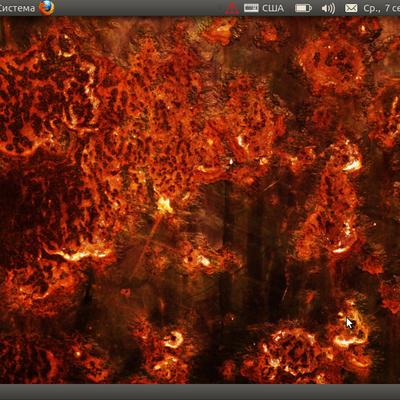Reveal the volume slider from speaker icon
This screenshot has width=400, height=400.
[x=328, y=8]
